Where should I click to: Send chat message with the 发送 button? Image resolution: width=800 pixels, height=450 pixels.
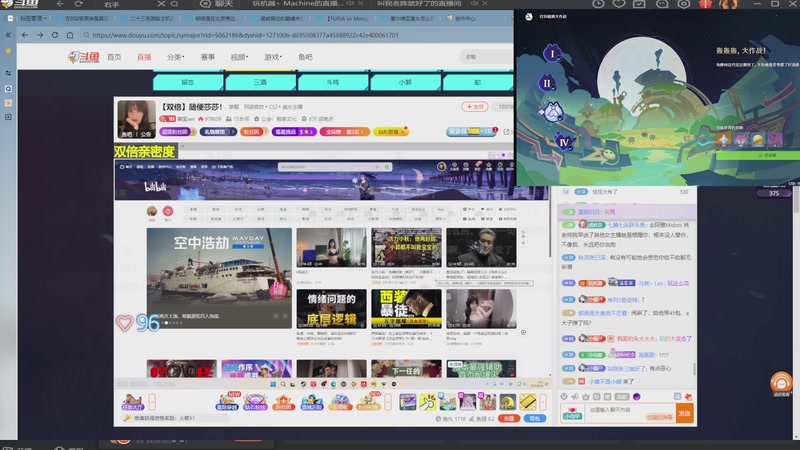[x=684, y=413]
